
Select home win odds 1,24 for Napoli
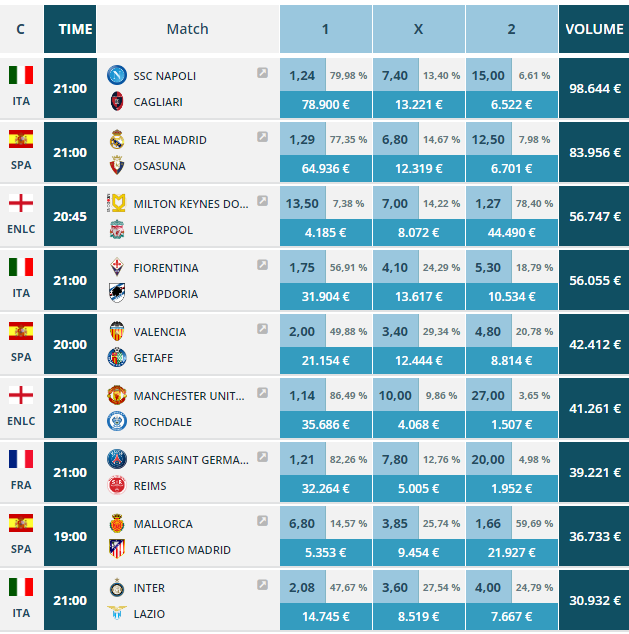[x=302, y=75]
